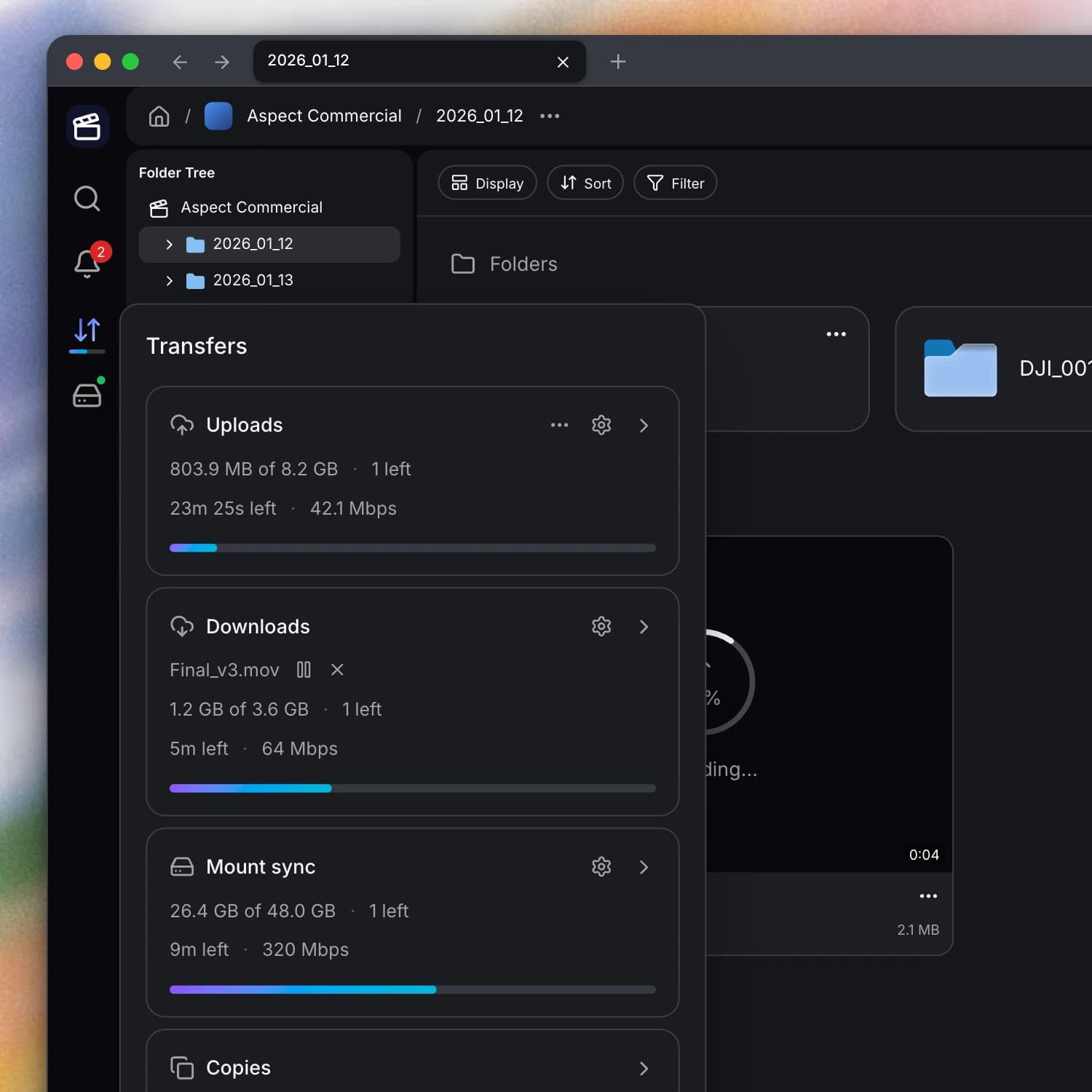This screenshot has width=1092, height=1092.
Task: Expand the 2026_01_13 folder tree chevron
Action: point(169,281)
